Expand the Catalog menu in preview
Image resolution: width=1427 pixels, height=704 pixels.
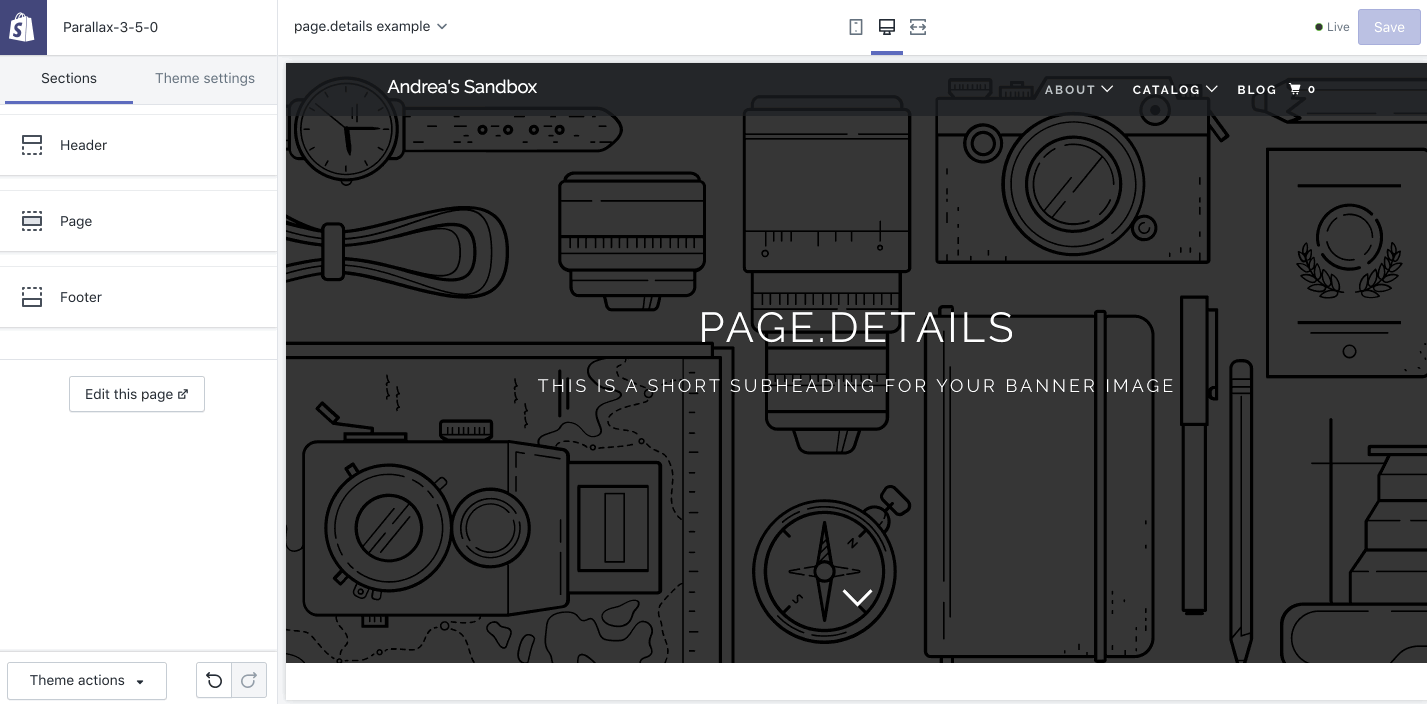pyautogui.click(x=1174, y=89)
